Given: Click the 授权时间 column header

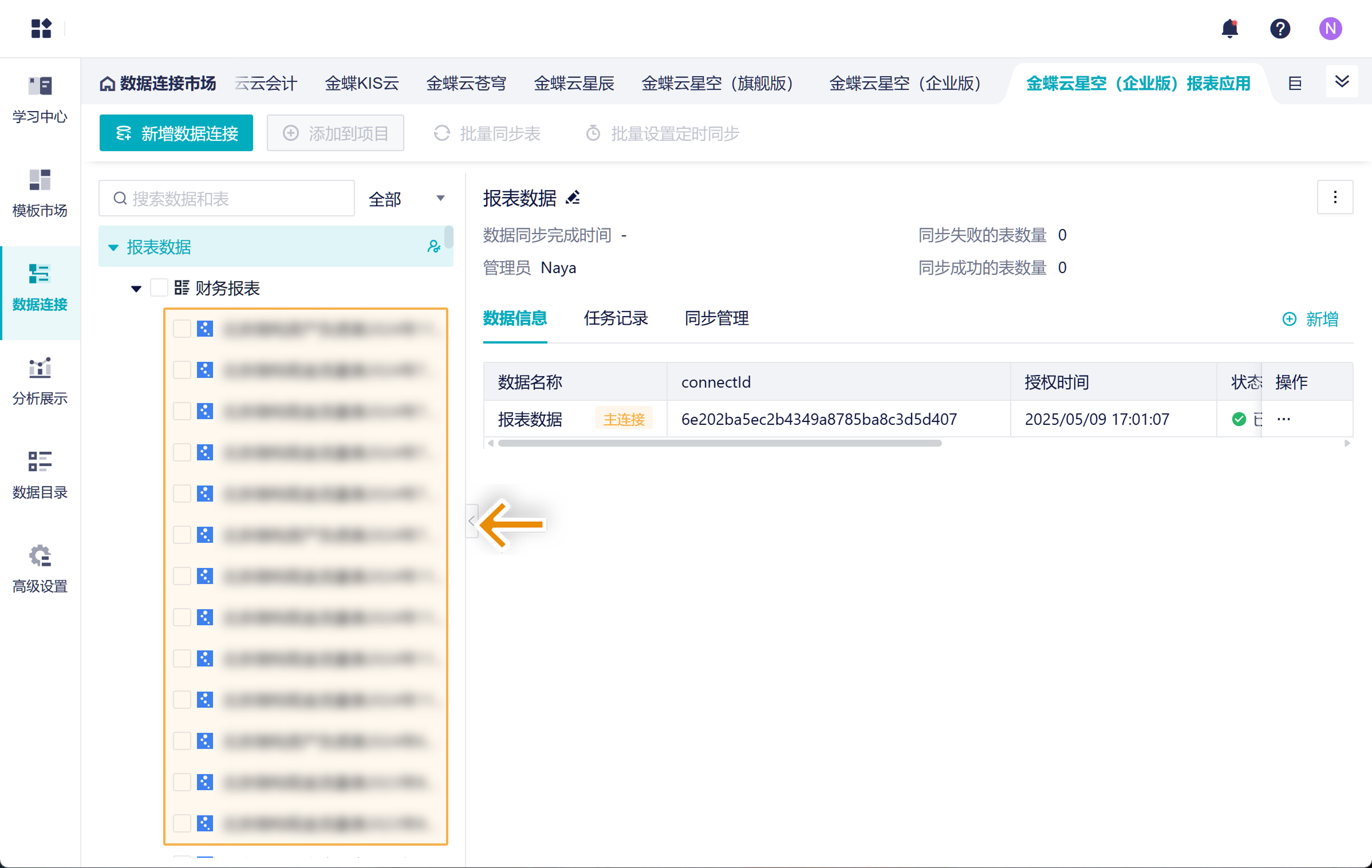Looking at the screenshot, I should pyautogui.click(x=1114, y=382).
